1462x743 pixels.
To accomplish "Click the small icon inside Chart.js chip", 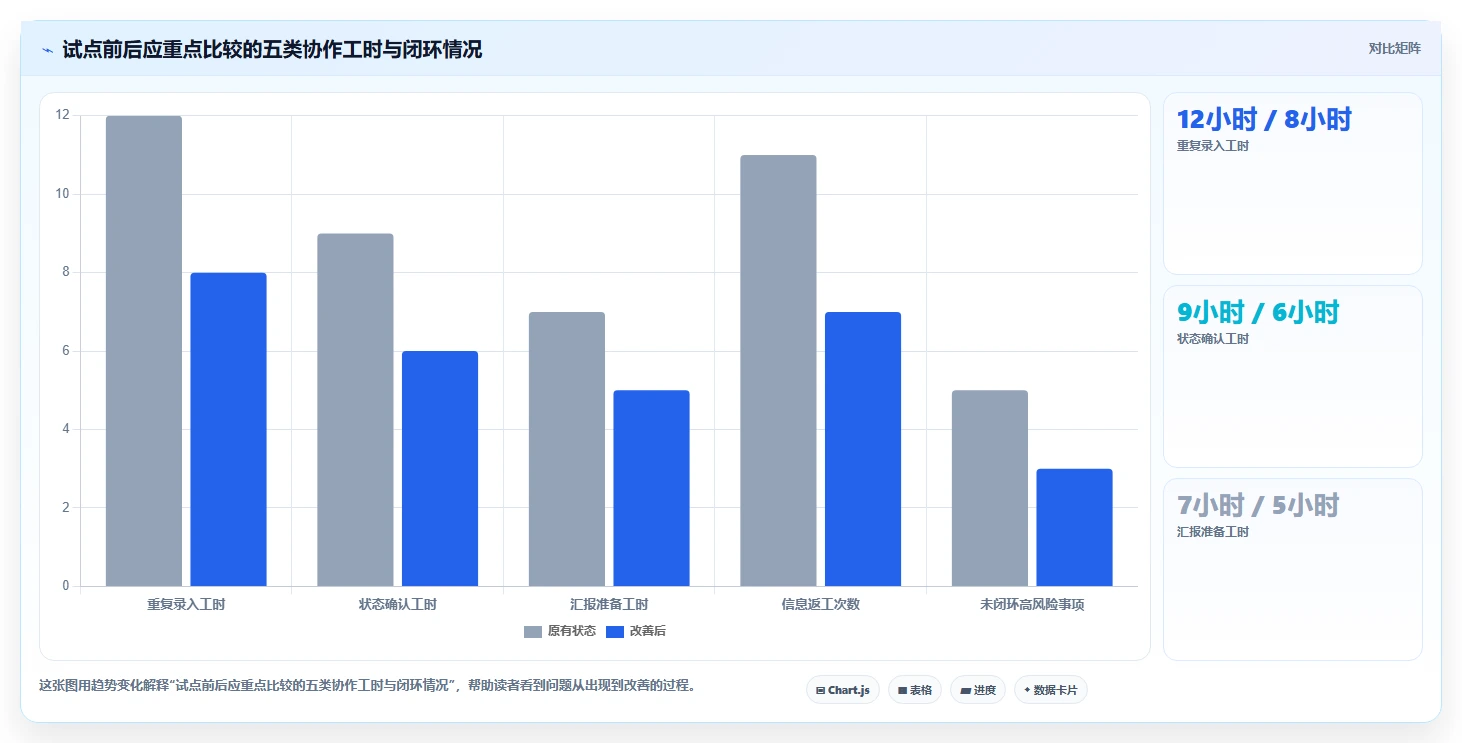I will click(820, 690).
